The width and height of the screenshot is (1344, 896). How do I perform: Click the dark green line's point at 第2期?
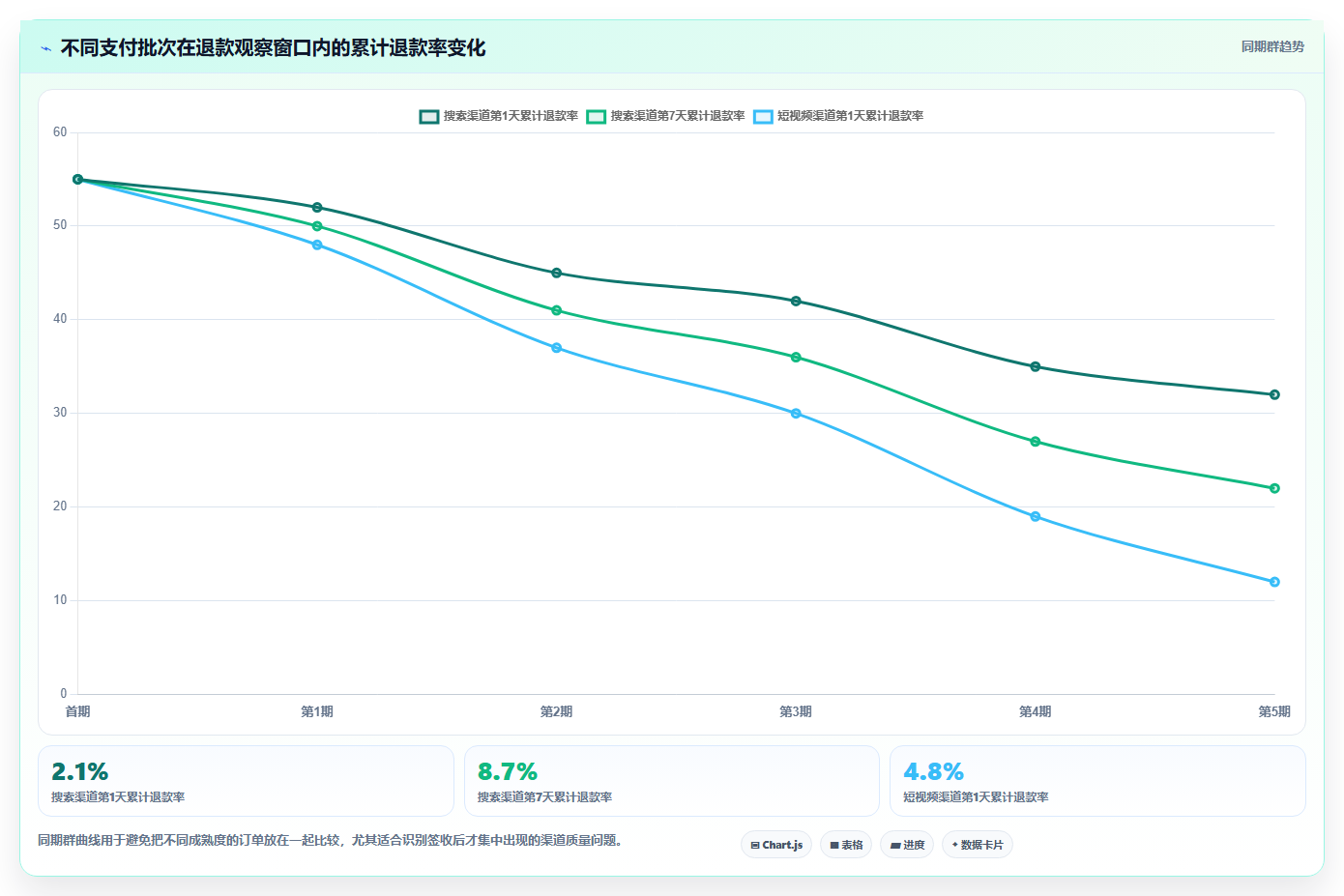point(557,274)
